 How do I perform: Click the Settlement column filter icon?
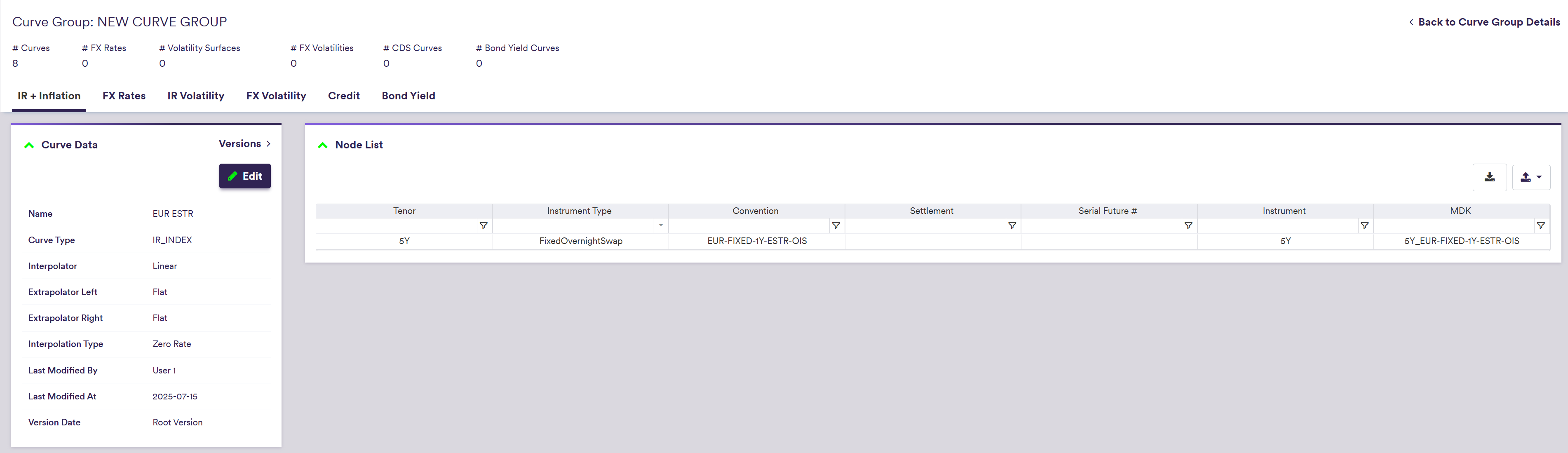click(1012, 226)
